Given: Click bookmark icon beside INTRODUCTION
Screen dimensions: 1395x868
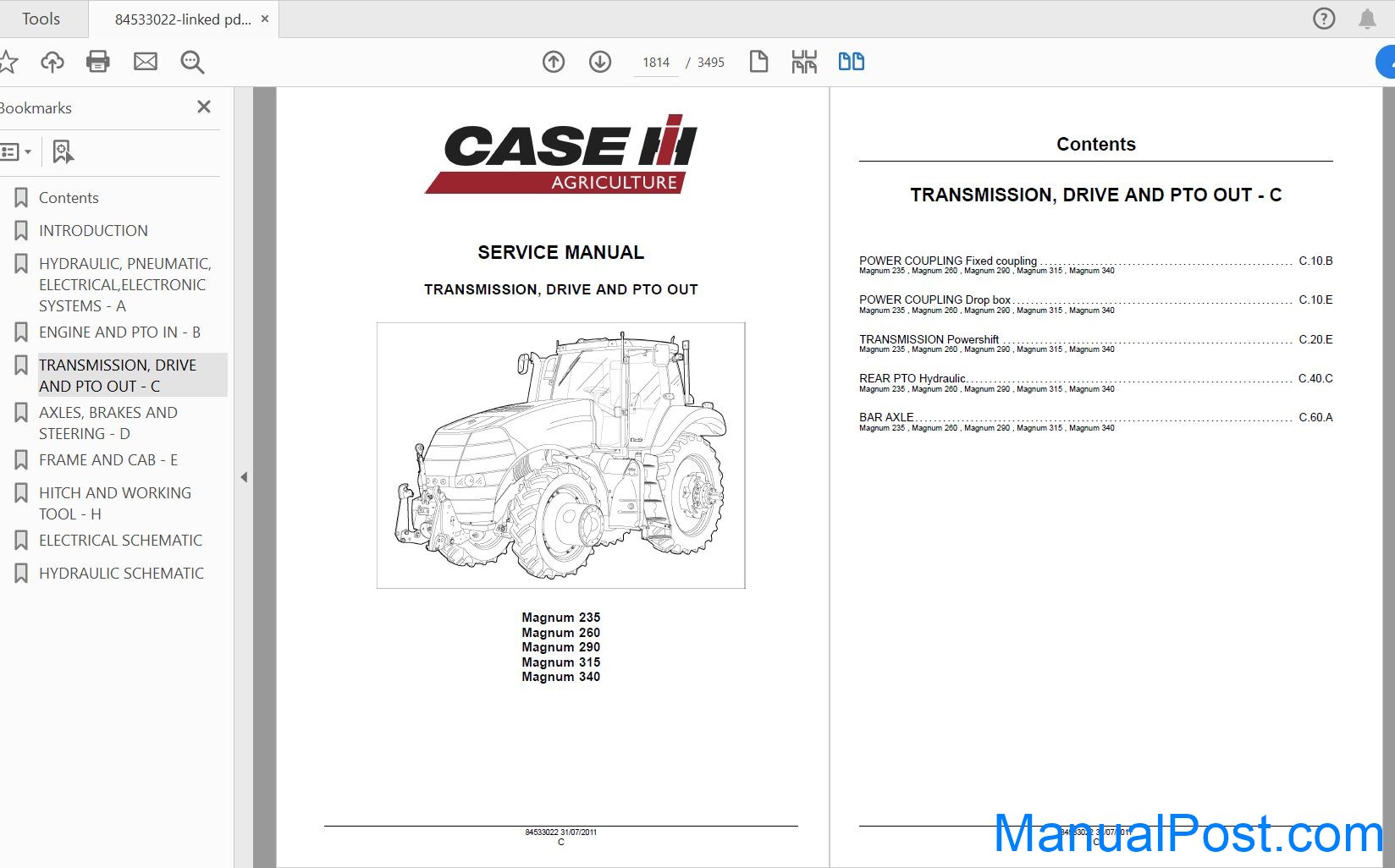Looking at the screenshot, I should click(x=21, y=231).
